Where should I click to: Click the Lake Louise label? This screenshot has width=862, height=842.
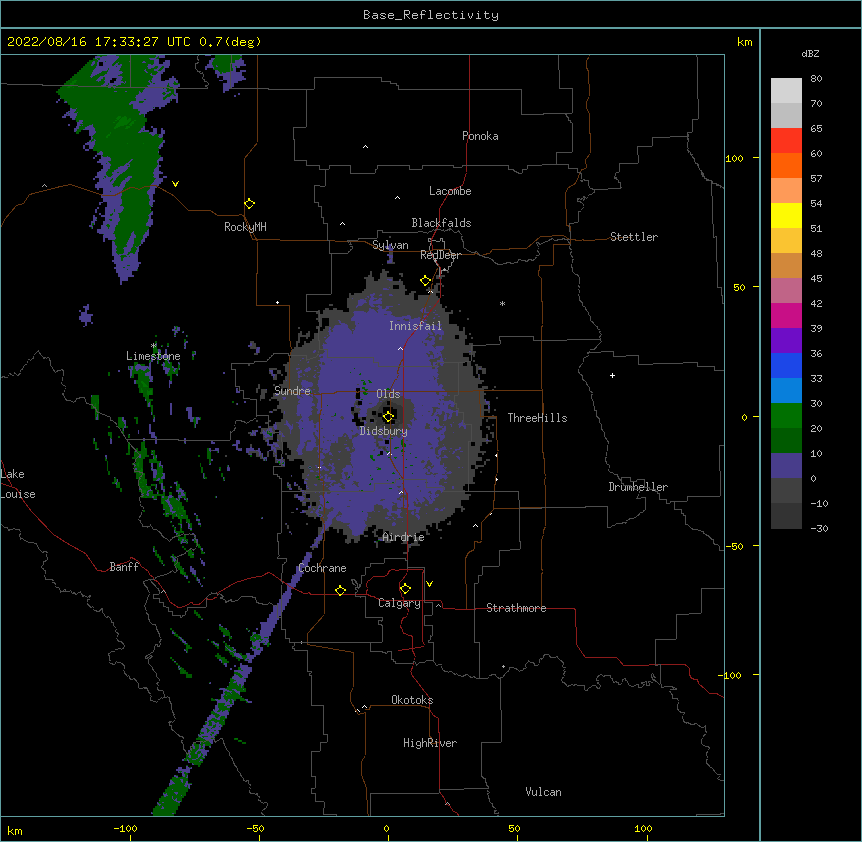pyautogui.click(x=18, y=484)
